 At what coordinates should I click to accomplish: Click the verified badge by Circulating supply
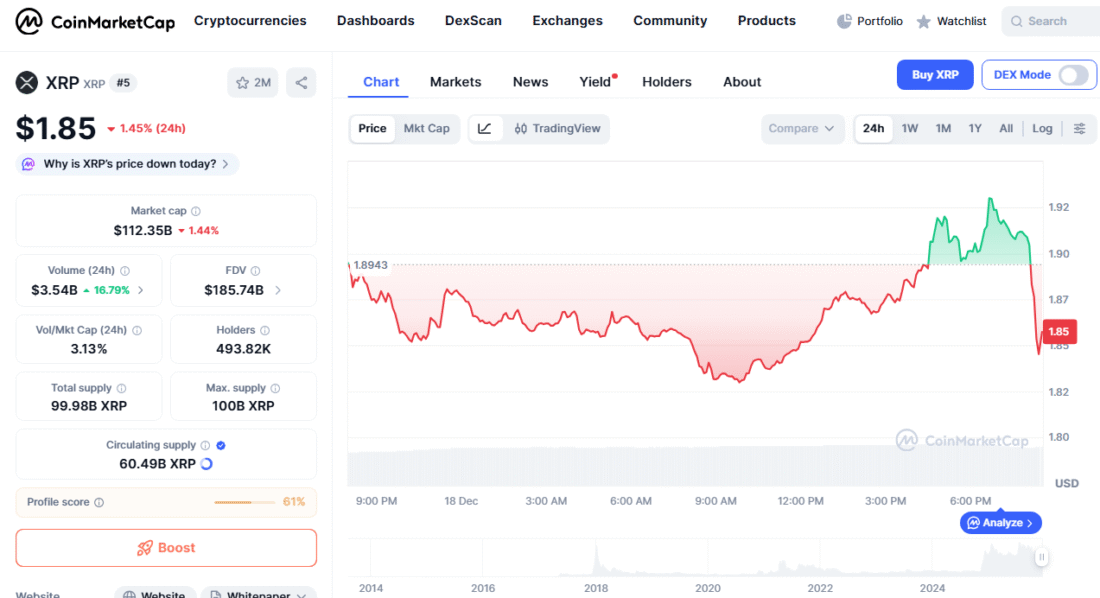pyautogui.click(x=221, y=446)
